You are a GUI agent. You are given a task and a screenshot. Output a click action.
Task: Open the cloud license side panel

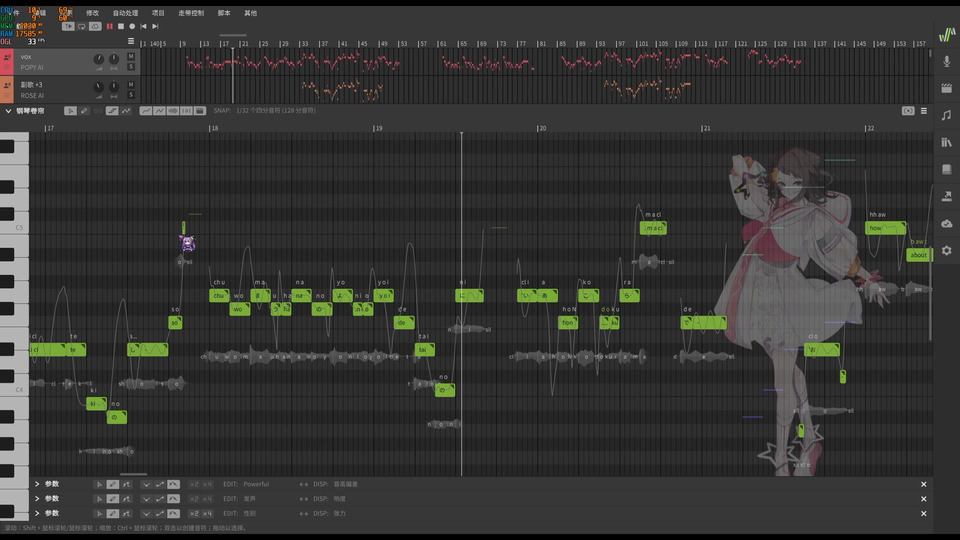947,223
